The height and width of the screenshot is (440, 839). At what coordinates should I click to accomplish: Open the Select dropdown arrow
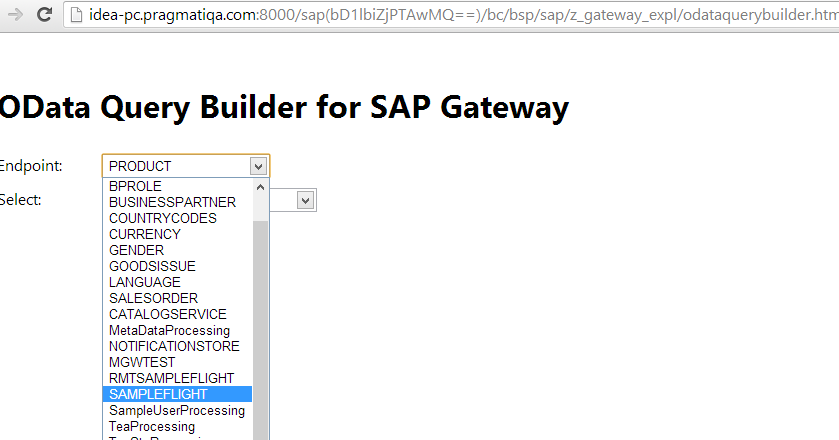(x=306, y=200)
